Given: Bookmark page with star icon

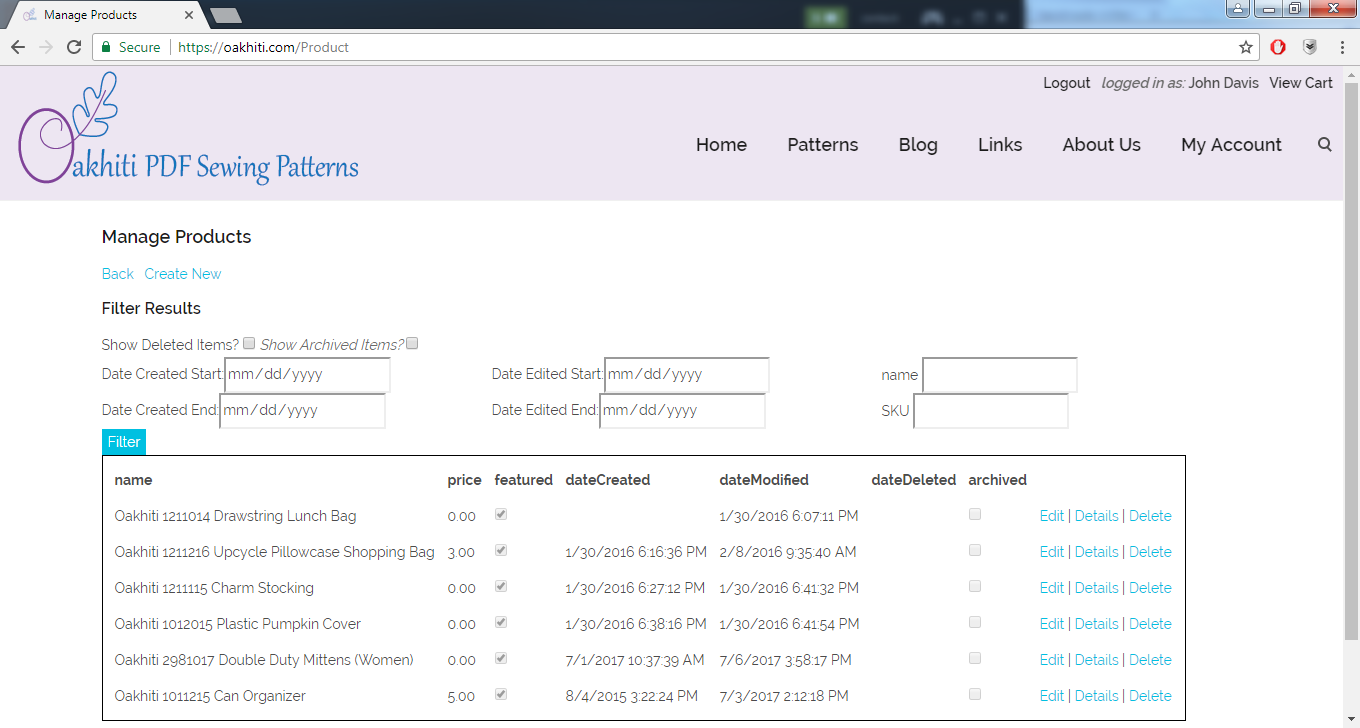Looking at the screenshot, I should coord(1246,47).
